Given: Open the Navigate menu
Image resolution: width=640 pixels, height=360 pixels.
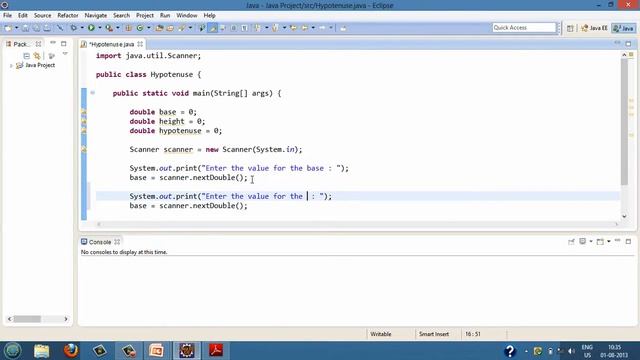Looking at the screenshot, I should pyautogui.click(x=96, y=15).
